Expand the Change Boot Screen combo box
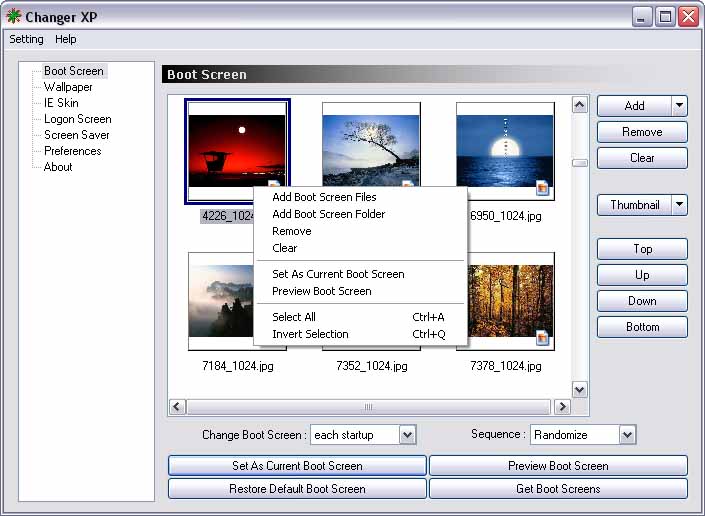Image resolution: width=705 pixels, height=516 pixels. coord(406,435)
